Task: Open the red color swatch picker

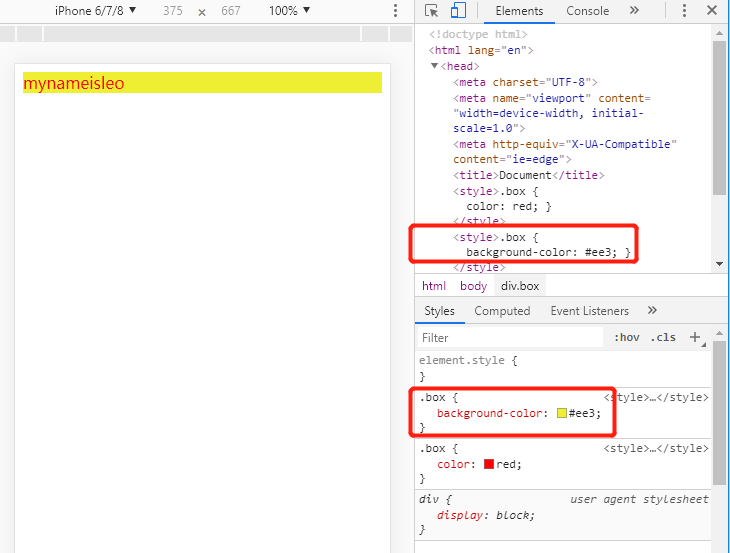Action: [x=489, y=464]
